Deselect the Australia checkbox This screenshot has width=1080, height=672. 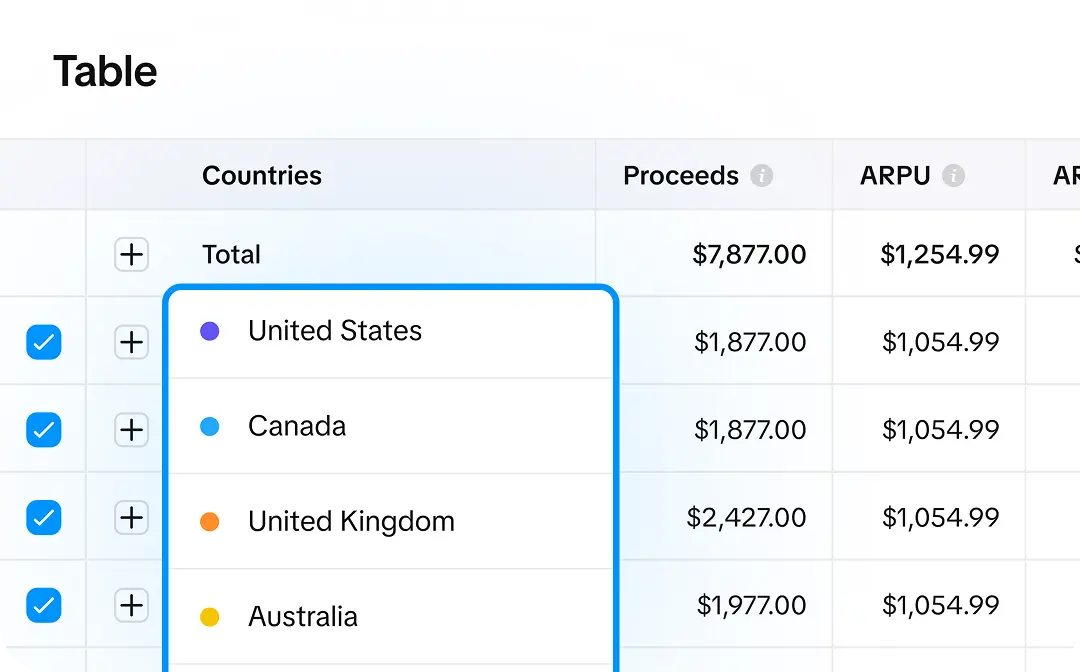coord(43,605)
